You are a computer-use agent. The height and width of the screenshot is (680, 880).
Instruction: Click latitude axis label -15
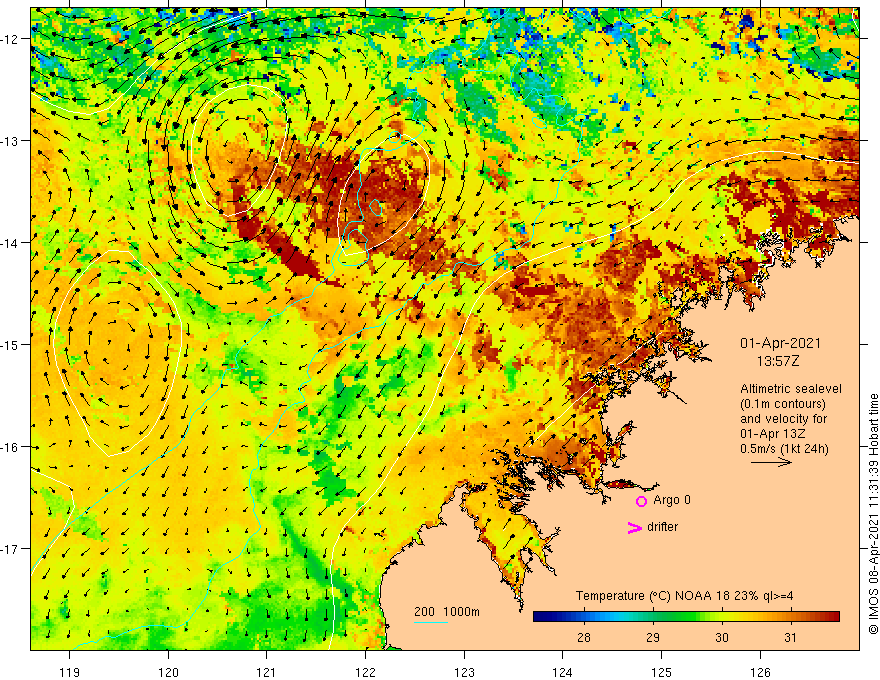[x=10, y=345]
